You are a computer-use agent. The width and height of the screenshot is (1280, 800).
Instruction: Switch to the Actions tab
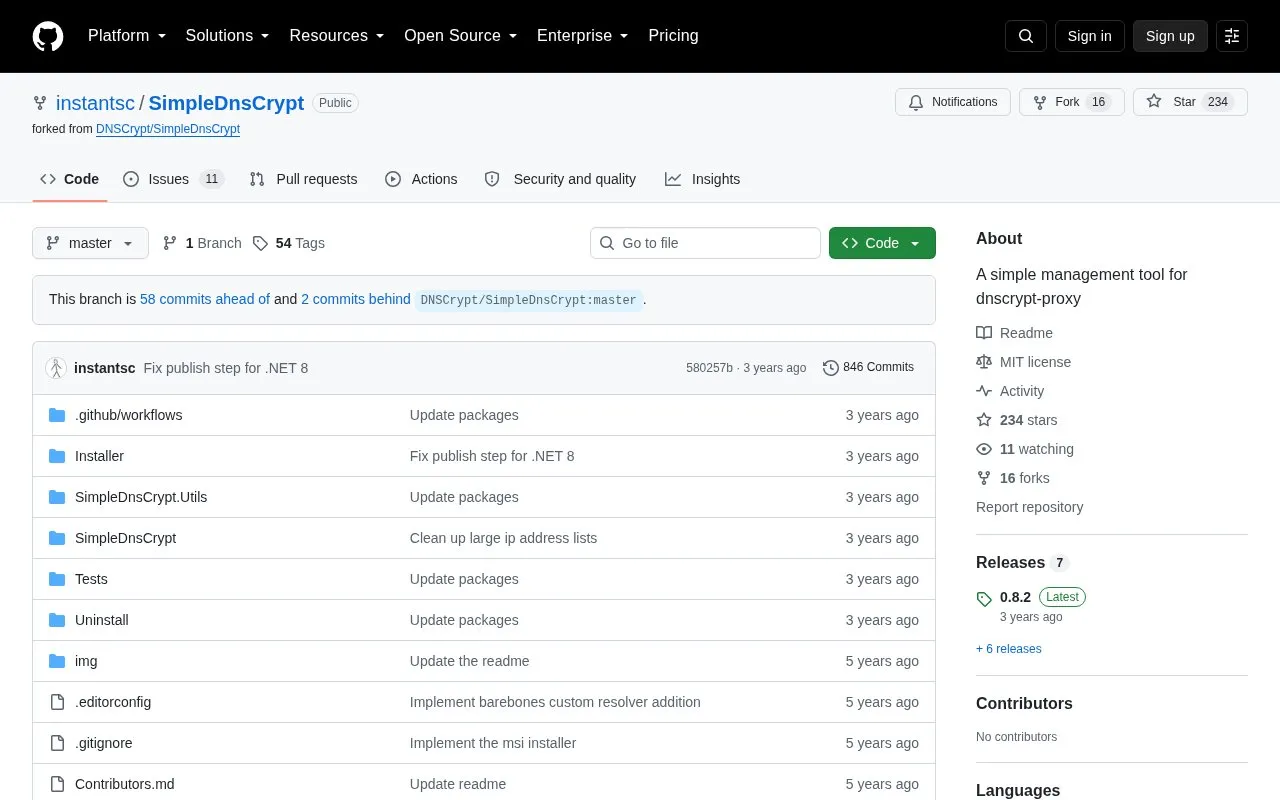click(x=421, y=179)
